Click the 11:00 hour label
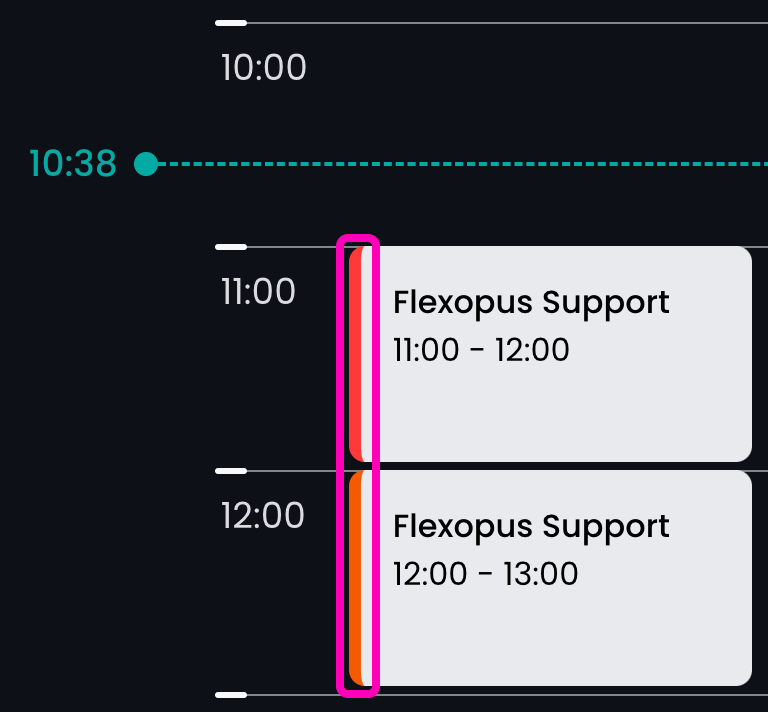The image size is (768, 712). click(258, 292)
